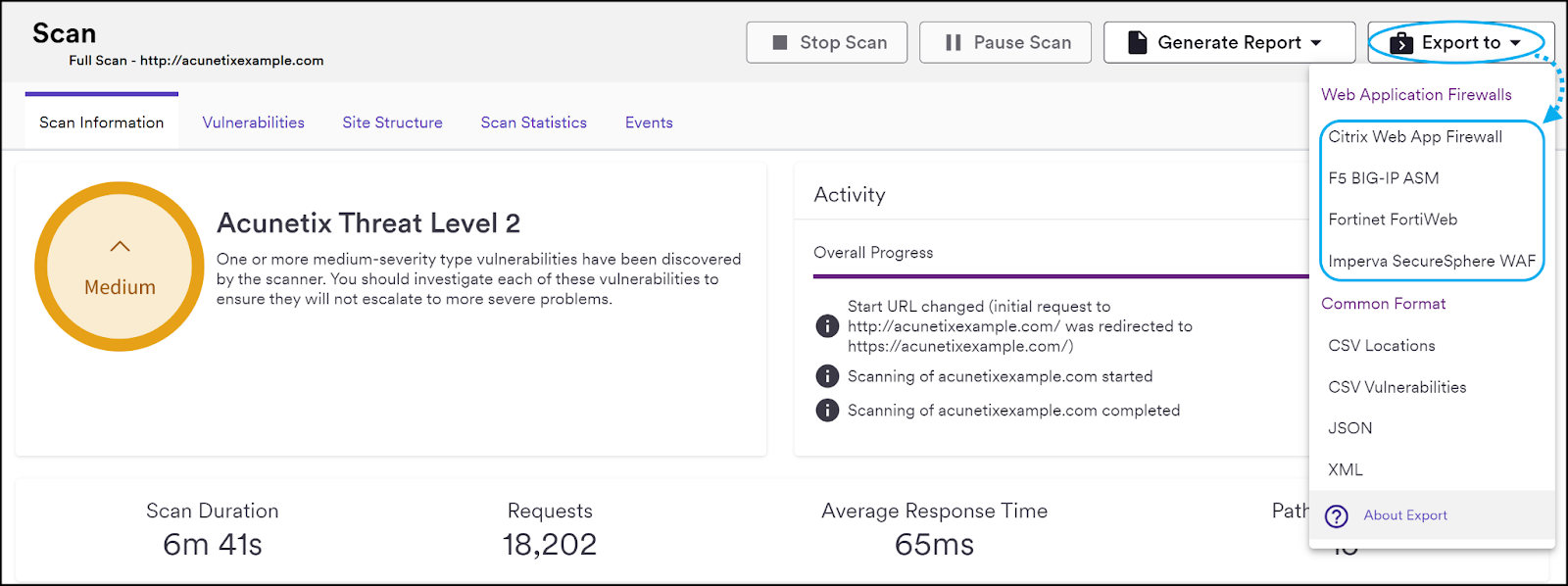Viewport: 1568px width, 586px height.
Task: Click the pause bars icon in Pause Scan
Action: coord(953,42)
